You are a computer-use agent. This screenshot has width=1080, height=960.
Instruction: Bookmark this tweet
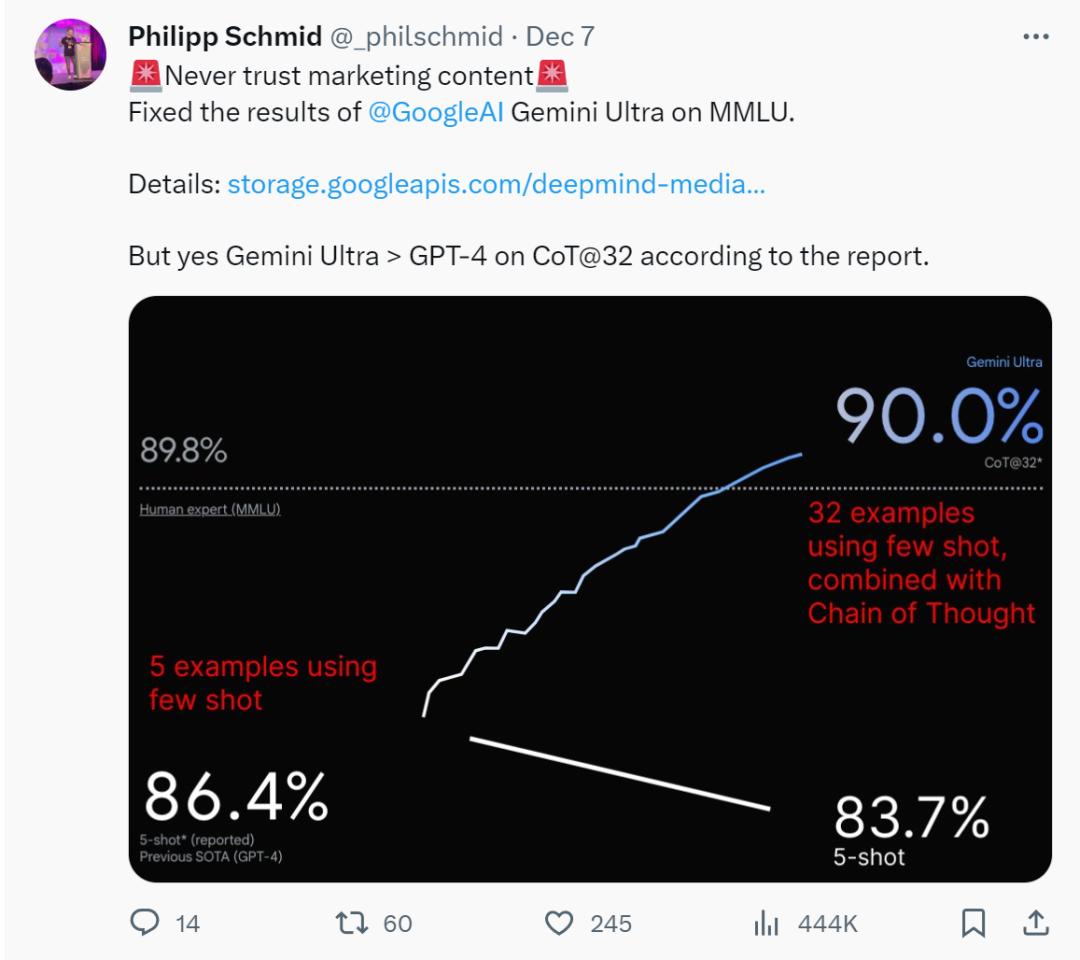[973, 922]
